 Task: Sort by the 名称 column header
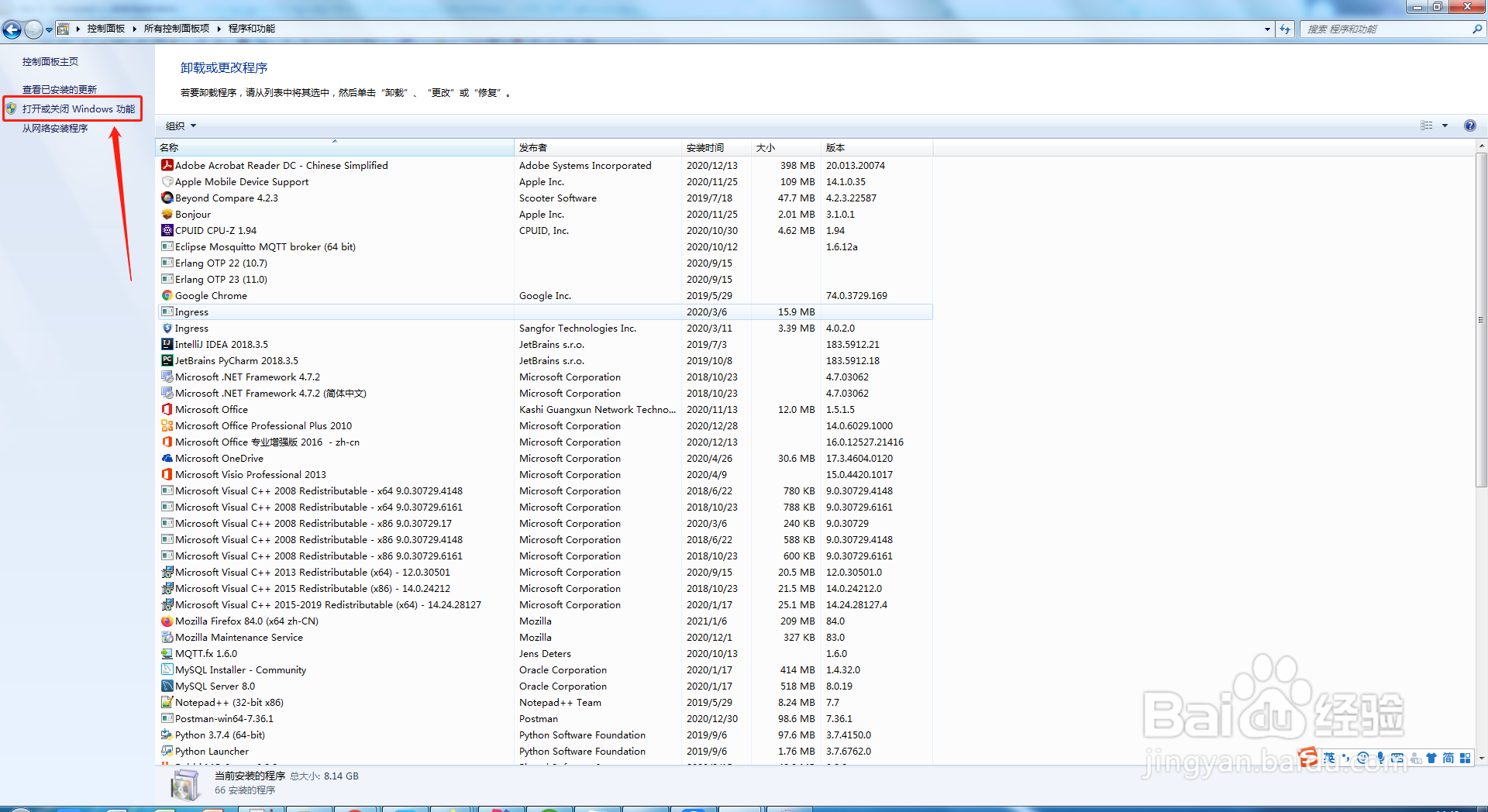point(336,147)
